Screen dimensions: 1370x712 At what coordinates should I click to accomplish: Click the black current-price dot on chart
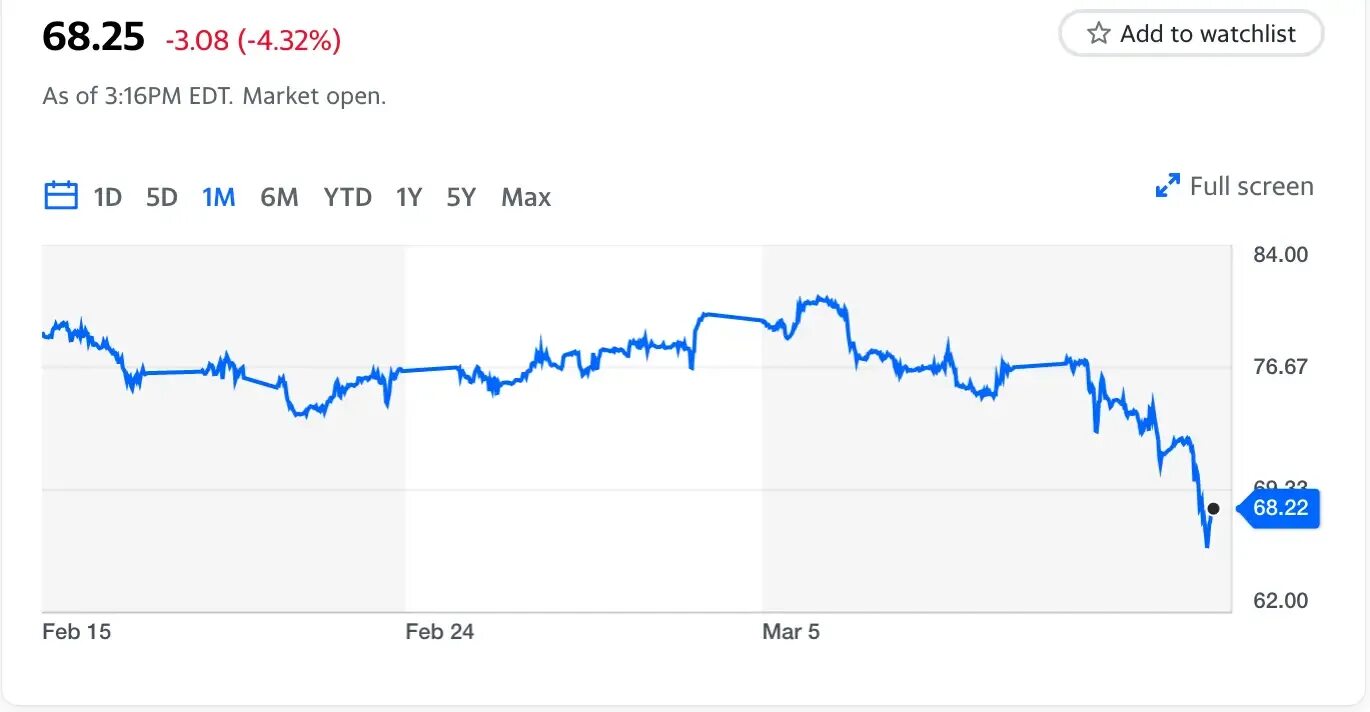[x=1213, y=508]
